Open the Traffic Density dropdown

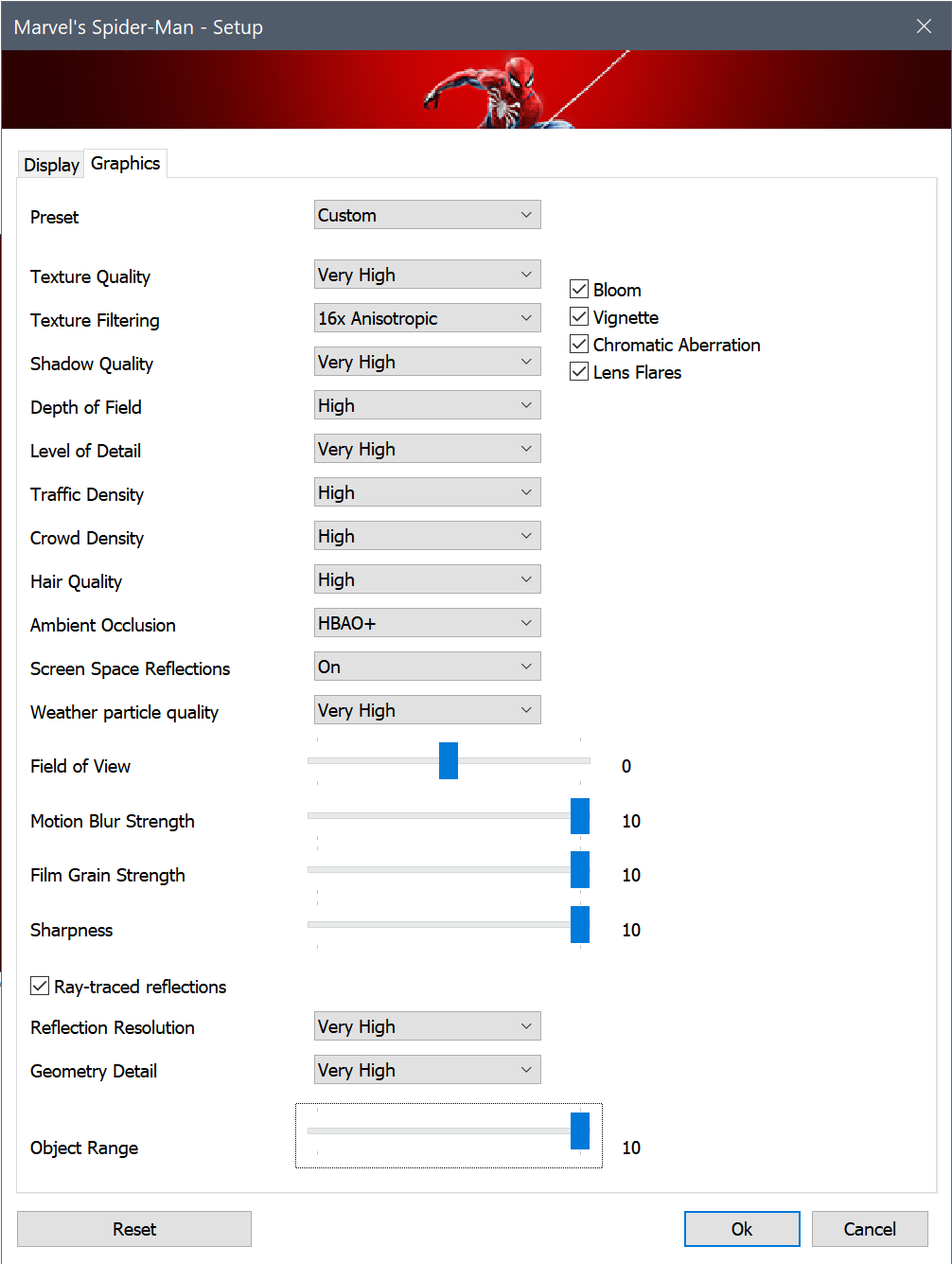pyautogui.click(x=428, y=492)
